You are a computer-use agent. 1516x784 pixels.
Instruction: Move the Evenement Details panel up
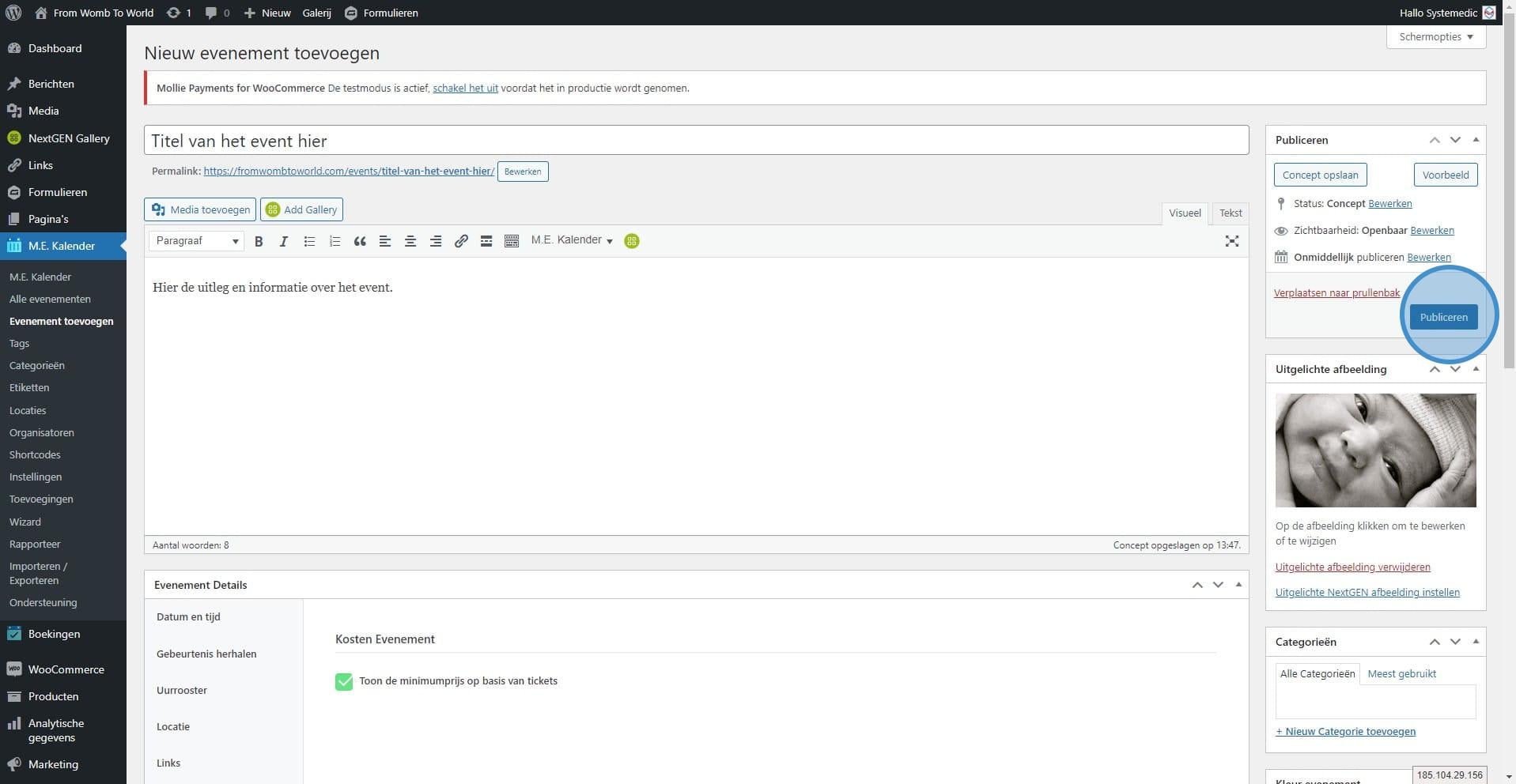(x=1197, y=585)
